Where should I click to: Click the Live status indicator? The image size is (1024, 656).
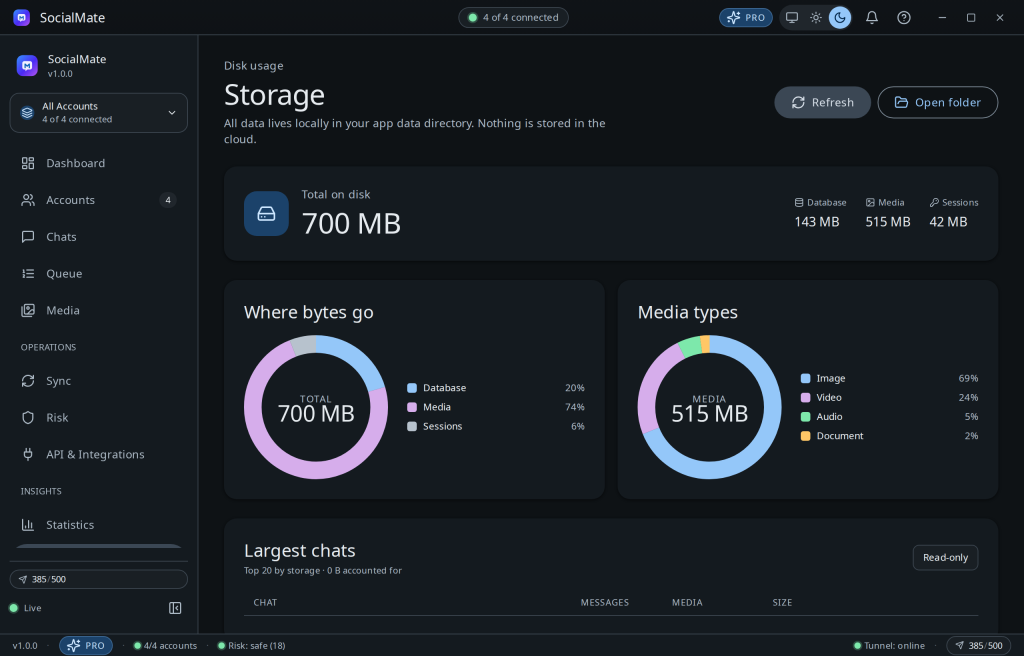(25, 608)
